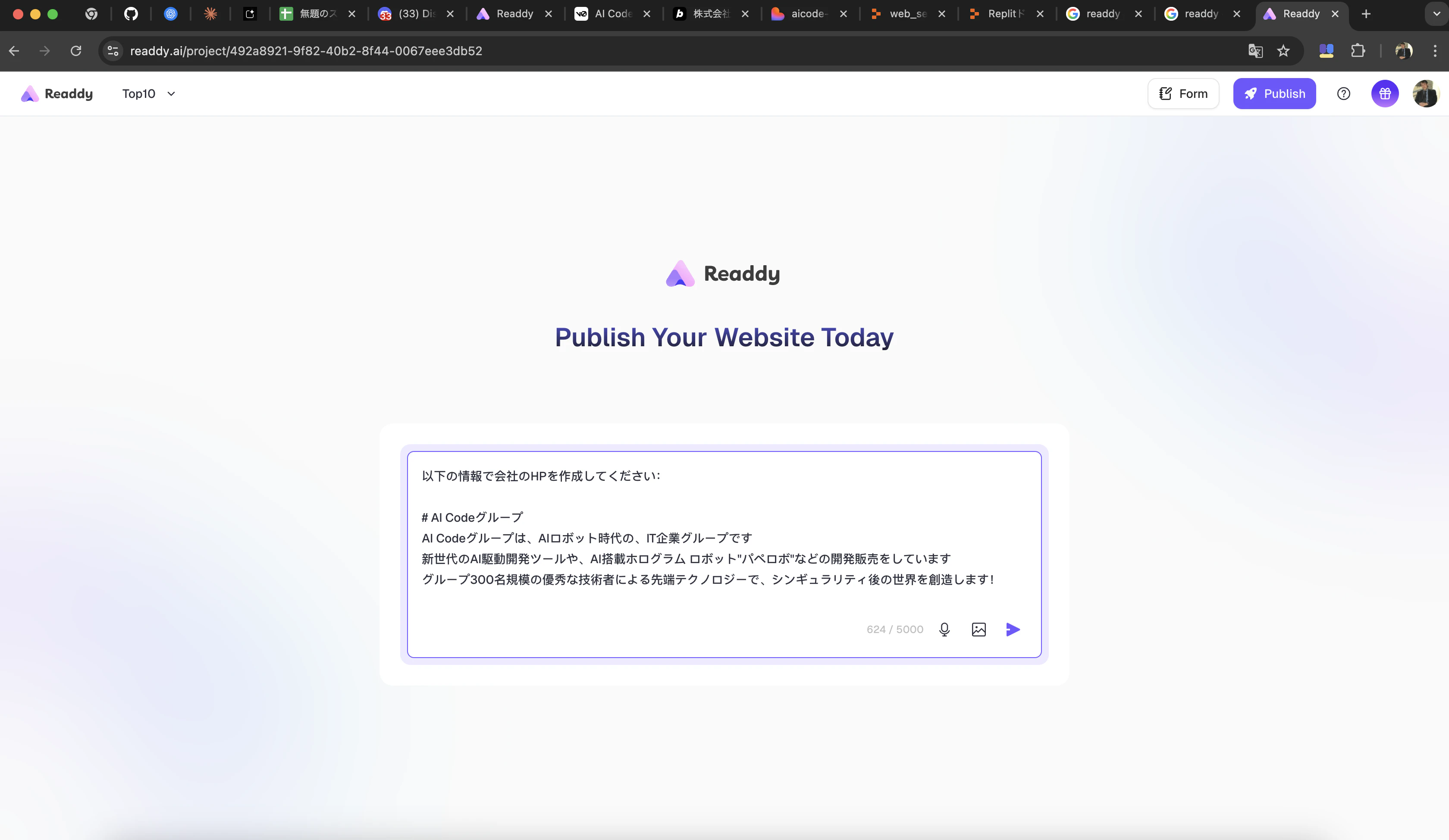Screen dimensions: 1449x840
Task: Click the site information icon in address bar
Action: tap(113, 51)
